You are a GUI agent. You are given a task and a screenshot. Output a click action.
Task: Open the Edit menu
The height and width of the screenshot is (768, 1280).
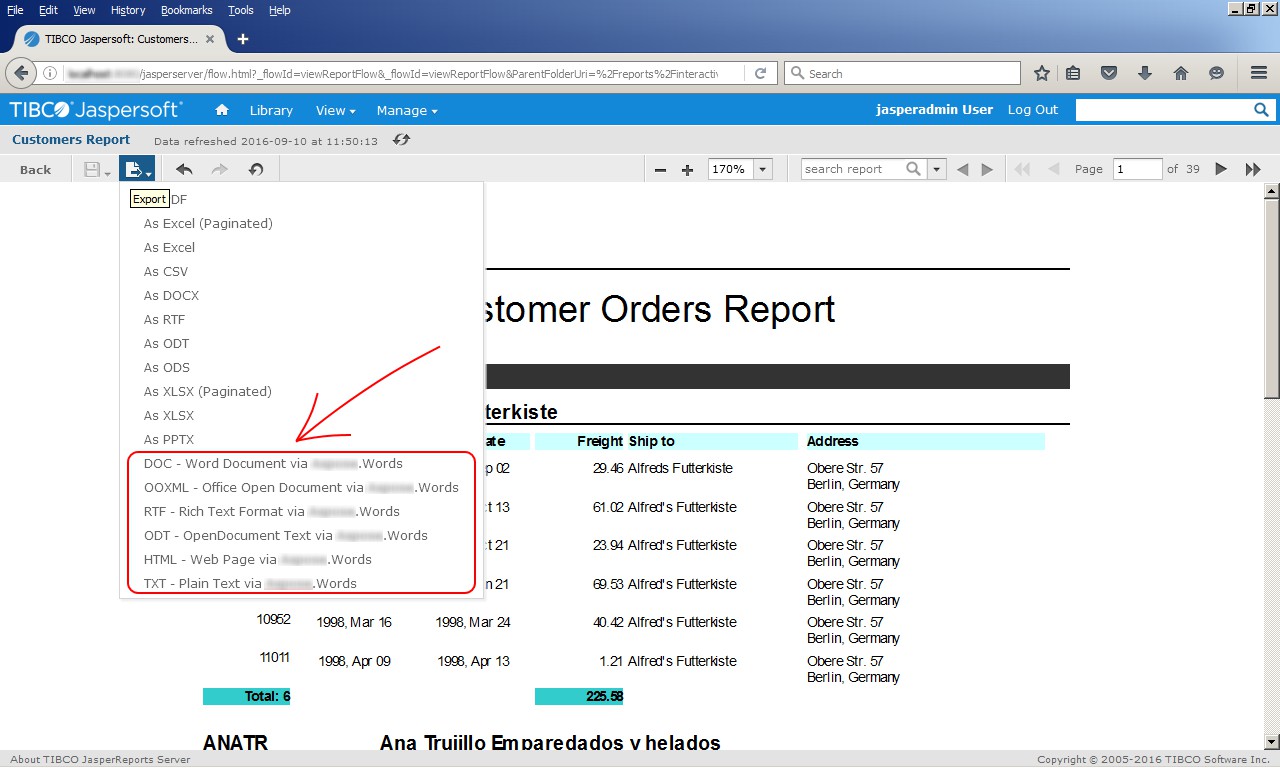[x=48, y=10]
